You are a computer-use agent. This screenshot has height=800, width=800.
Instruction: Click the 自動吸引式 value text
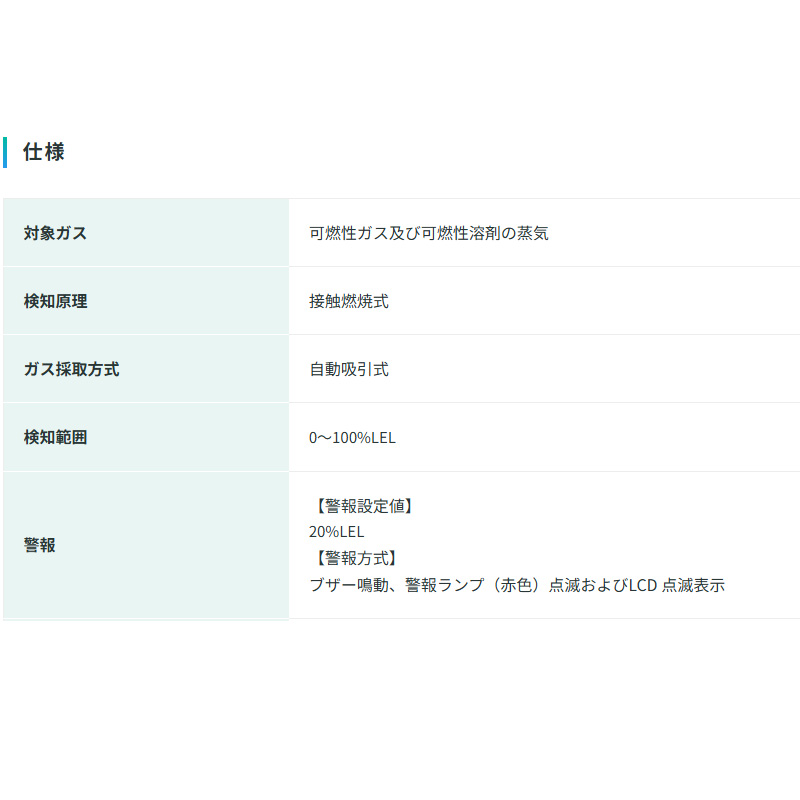click(349, 369)
